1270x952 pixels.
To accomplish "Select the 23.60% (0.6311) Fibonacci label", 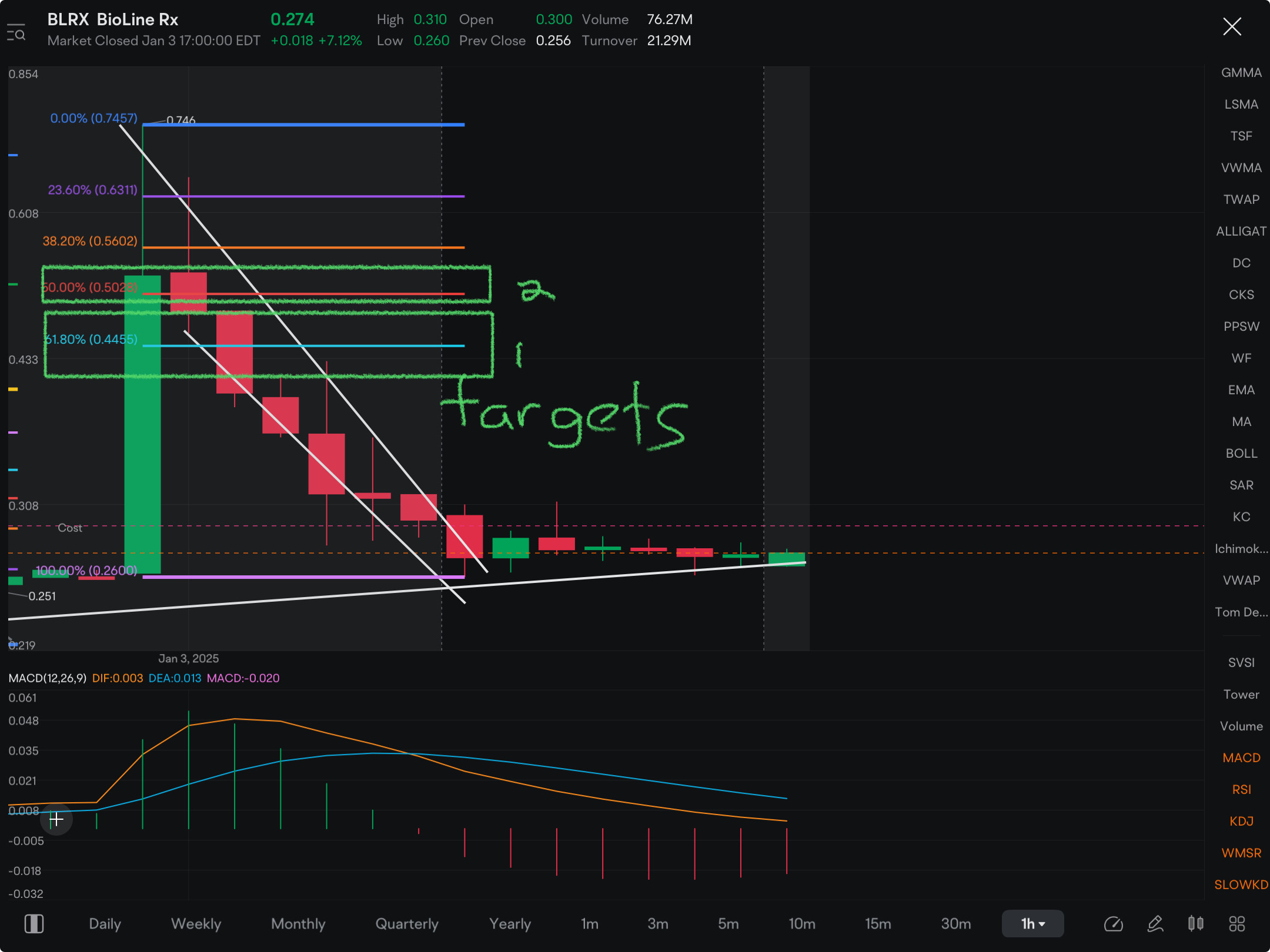I will click(x=92, y=190).
